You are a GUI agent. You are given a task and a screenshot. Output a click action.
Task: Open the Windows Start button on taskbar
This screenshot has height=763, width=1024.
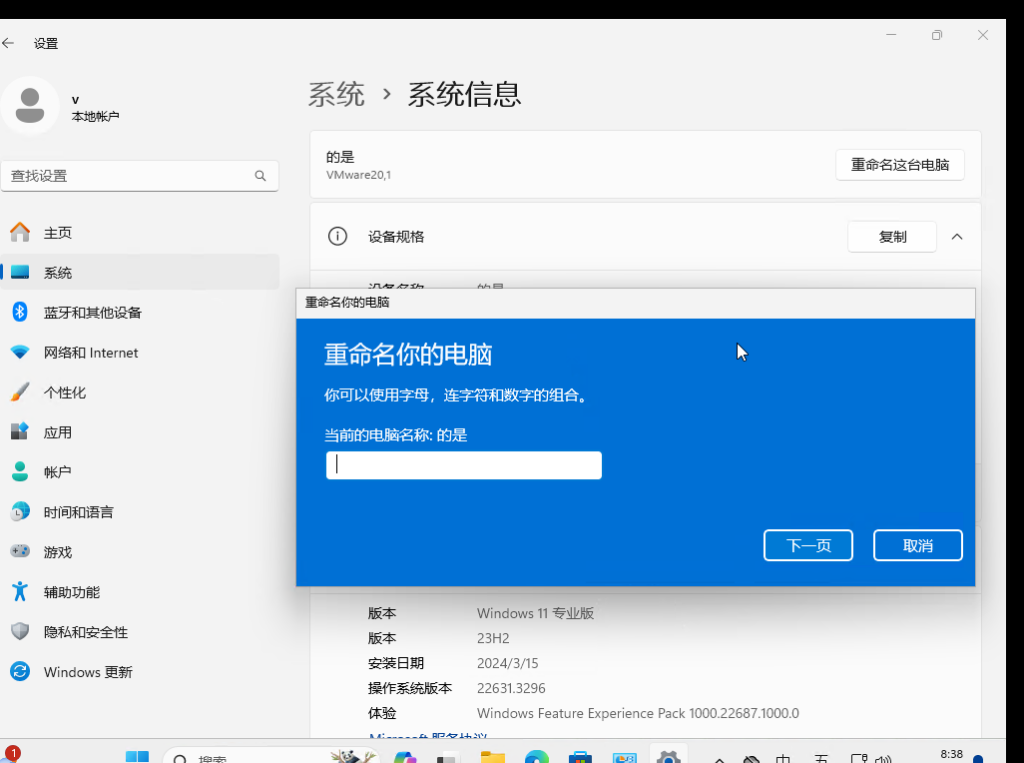137,756
